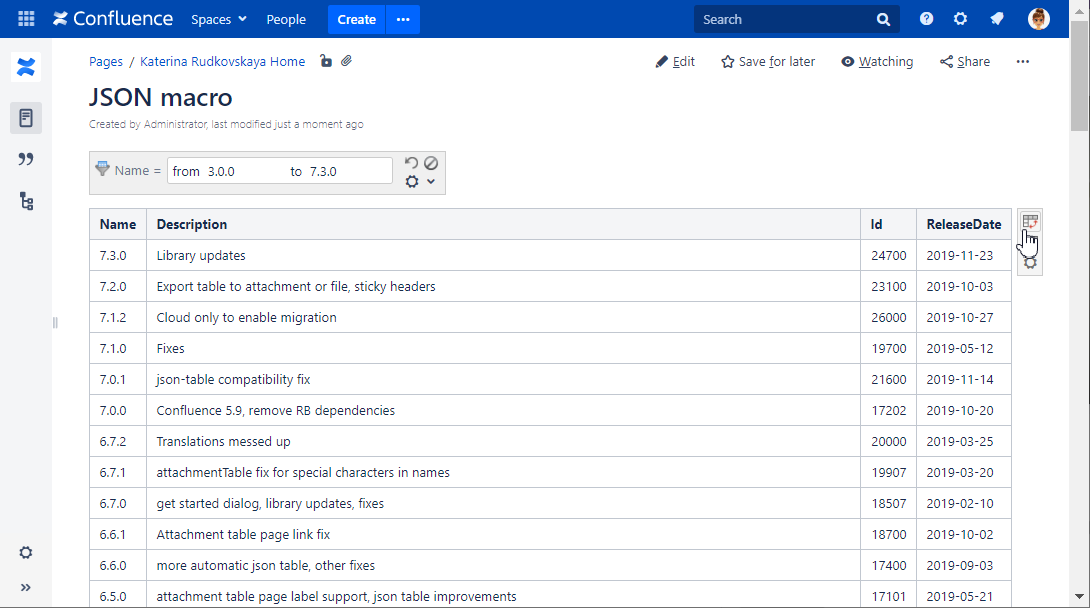Screen dimensions: 1090x608
Task: Open the app switcher grid icon
Action: [x=26, y=19]
